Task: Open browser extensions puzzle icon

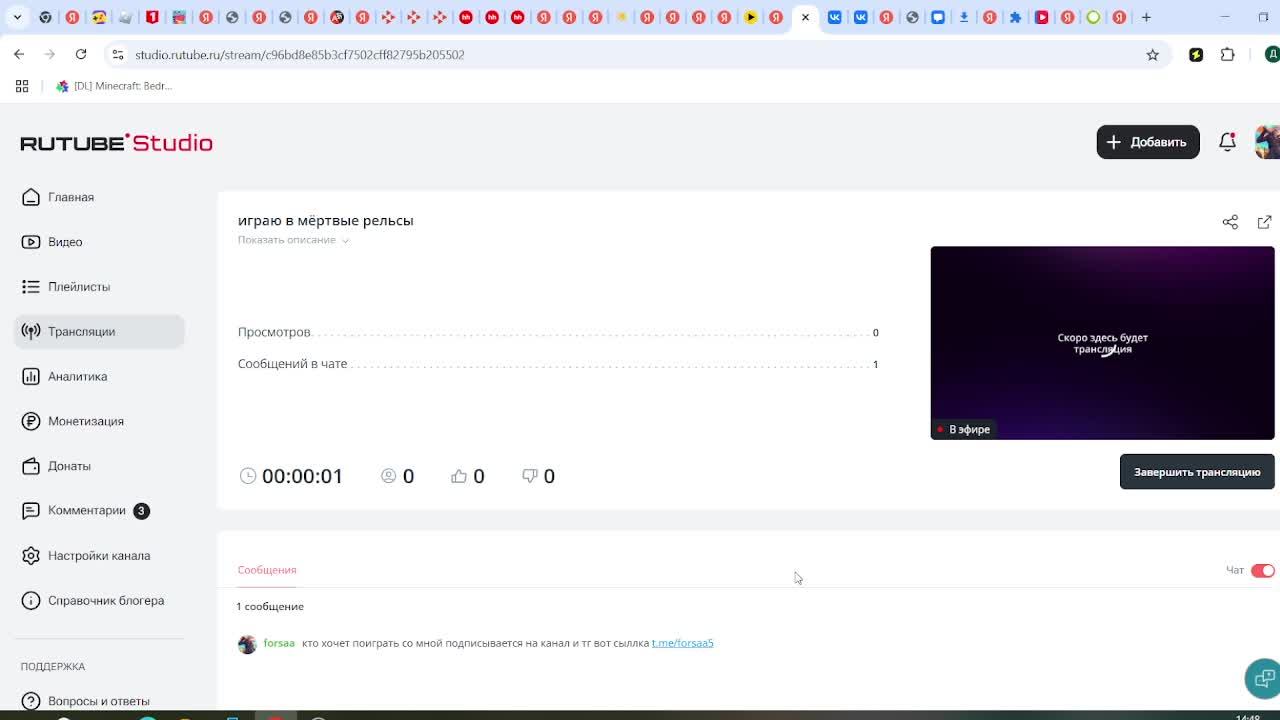Action: click(1228, 55)
